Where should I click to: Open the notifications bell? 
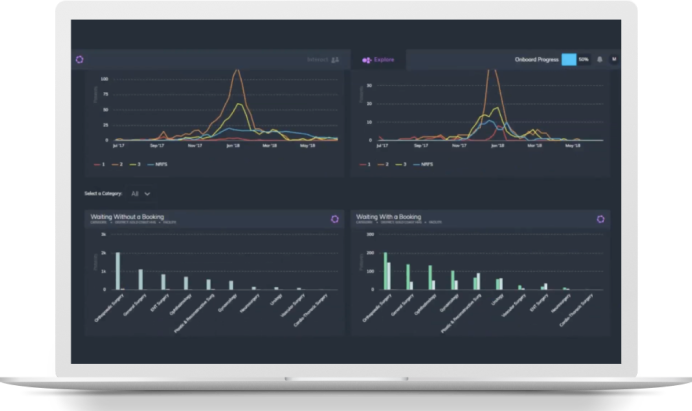[599, 60]
